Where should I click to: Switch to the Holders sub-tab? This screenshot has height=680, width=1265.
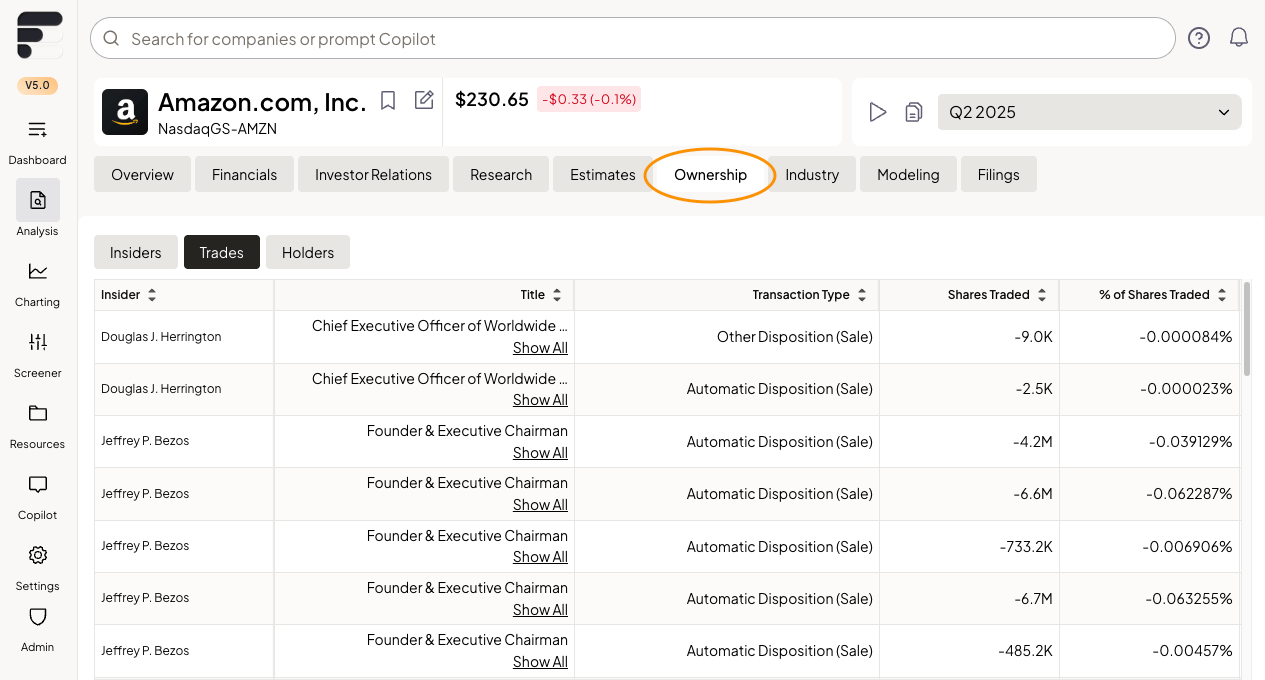[308, 252]
